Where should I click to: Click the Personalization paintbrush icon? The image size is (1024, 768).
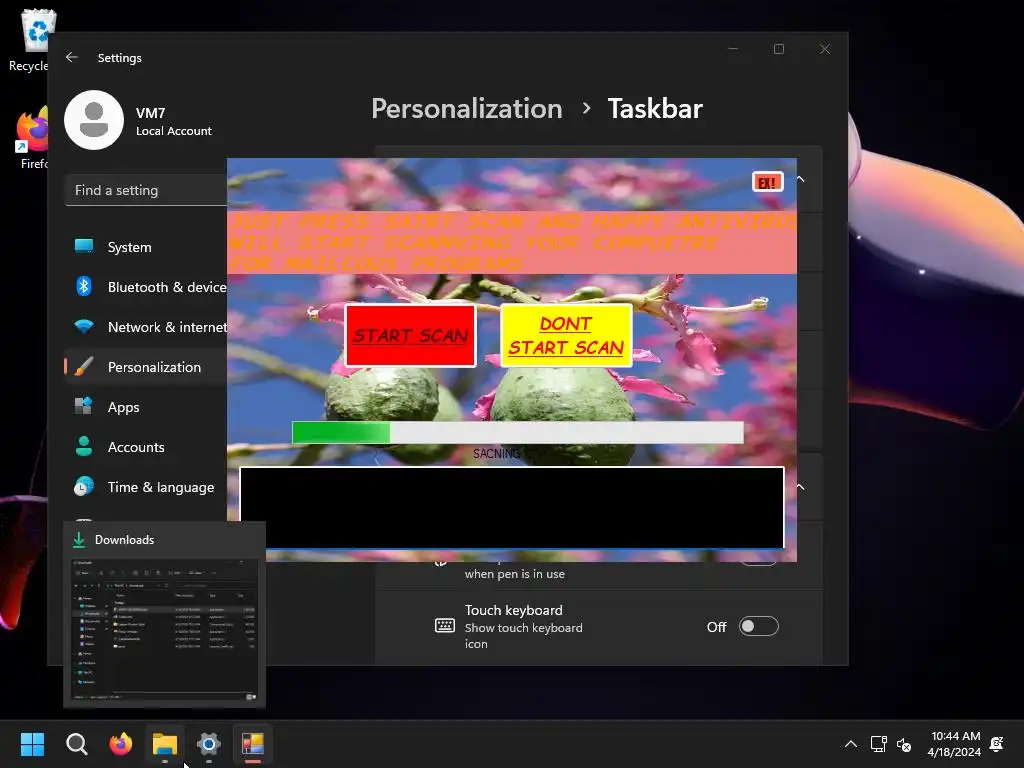[84, 366]
